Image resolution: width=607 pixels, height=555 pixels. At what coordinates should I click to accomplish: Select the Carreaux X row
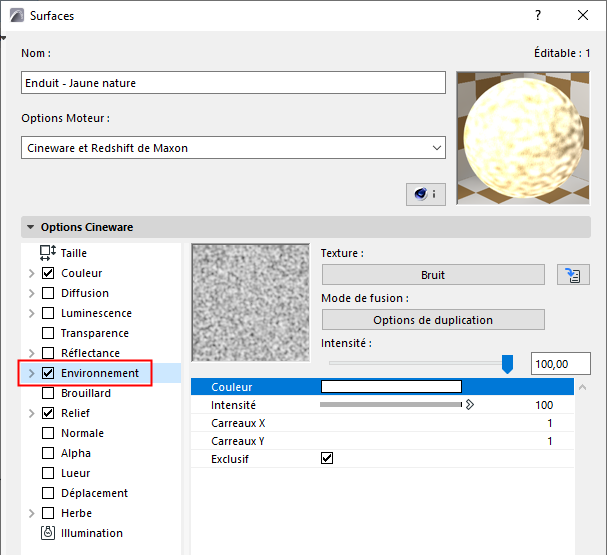(382, 423)
